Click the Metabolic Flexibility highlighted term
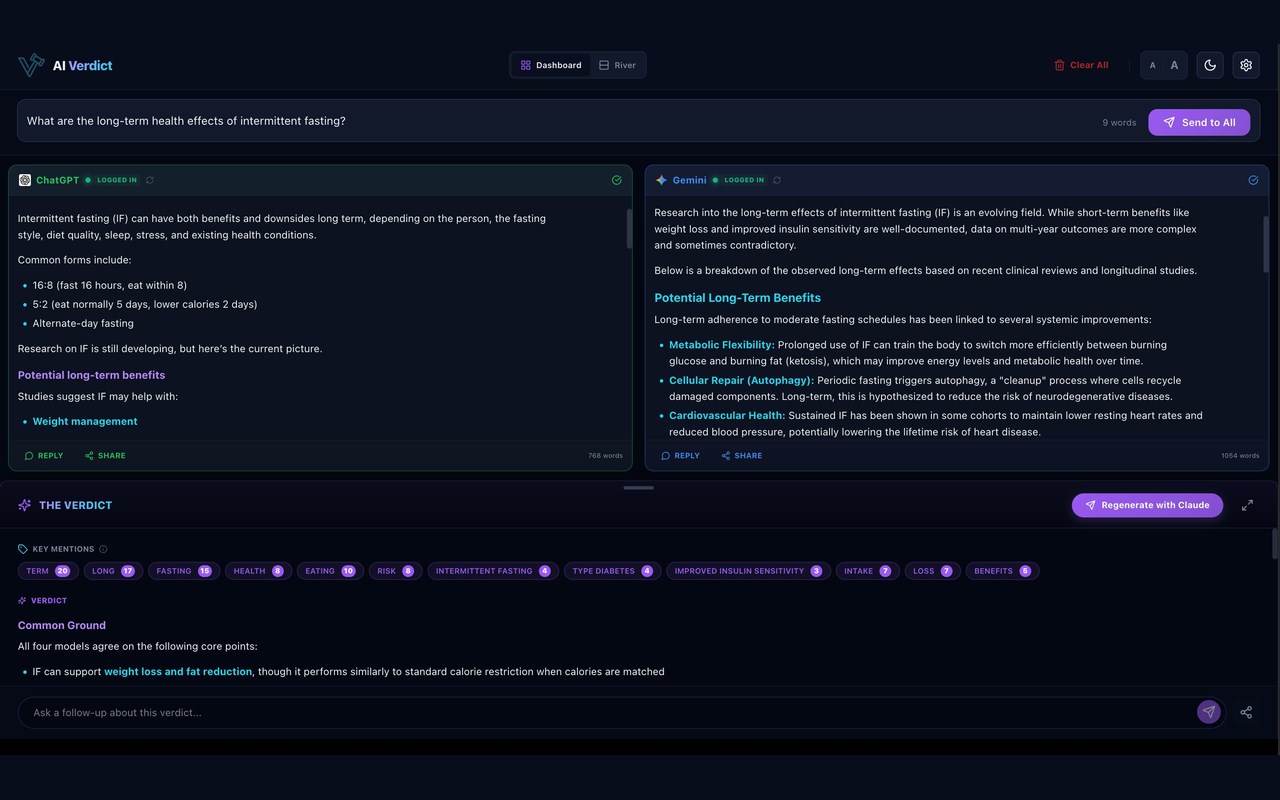The width and height of the screenshot is (1280, 800). (722, 345)
